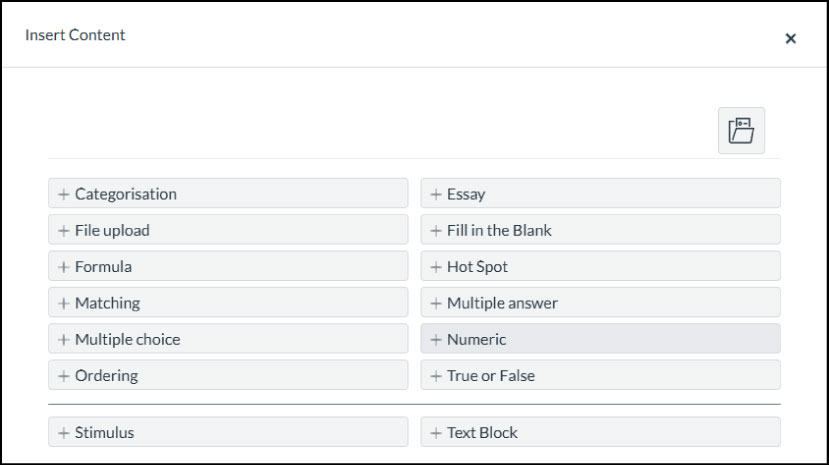
Task: Click plus icon beside Text Block
Action: pyautogui.click(x=436, y=433)
